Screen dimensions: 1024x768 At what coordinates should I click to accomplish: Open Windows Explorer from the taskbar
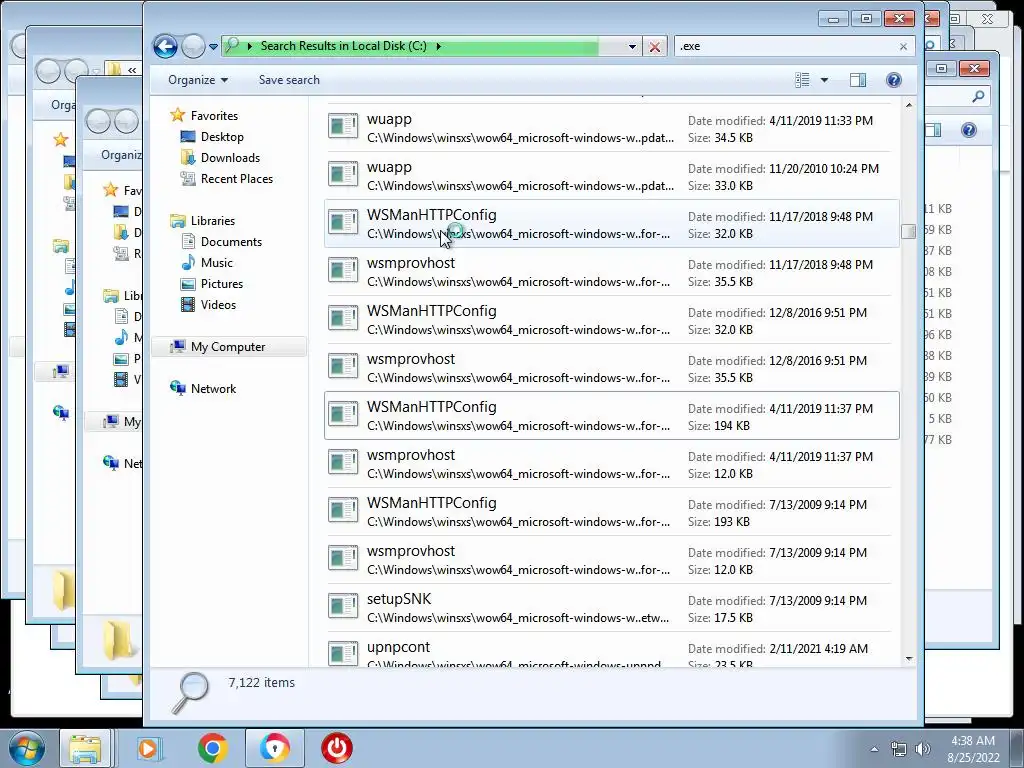pos(86,748)
